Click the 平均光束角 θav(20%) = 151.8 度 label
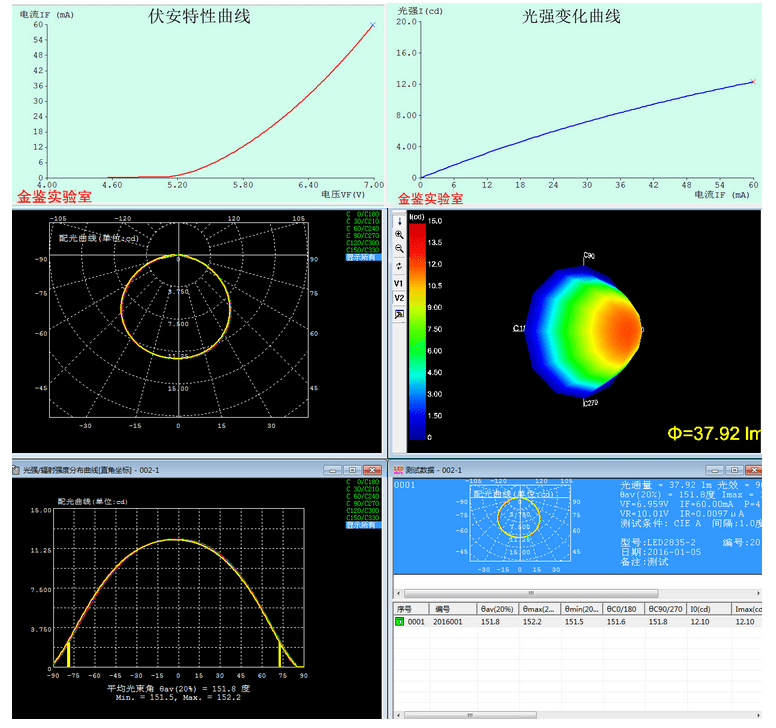776x728 pixels. point(179,688)
